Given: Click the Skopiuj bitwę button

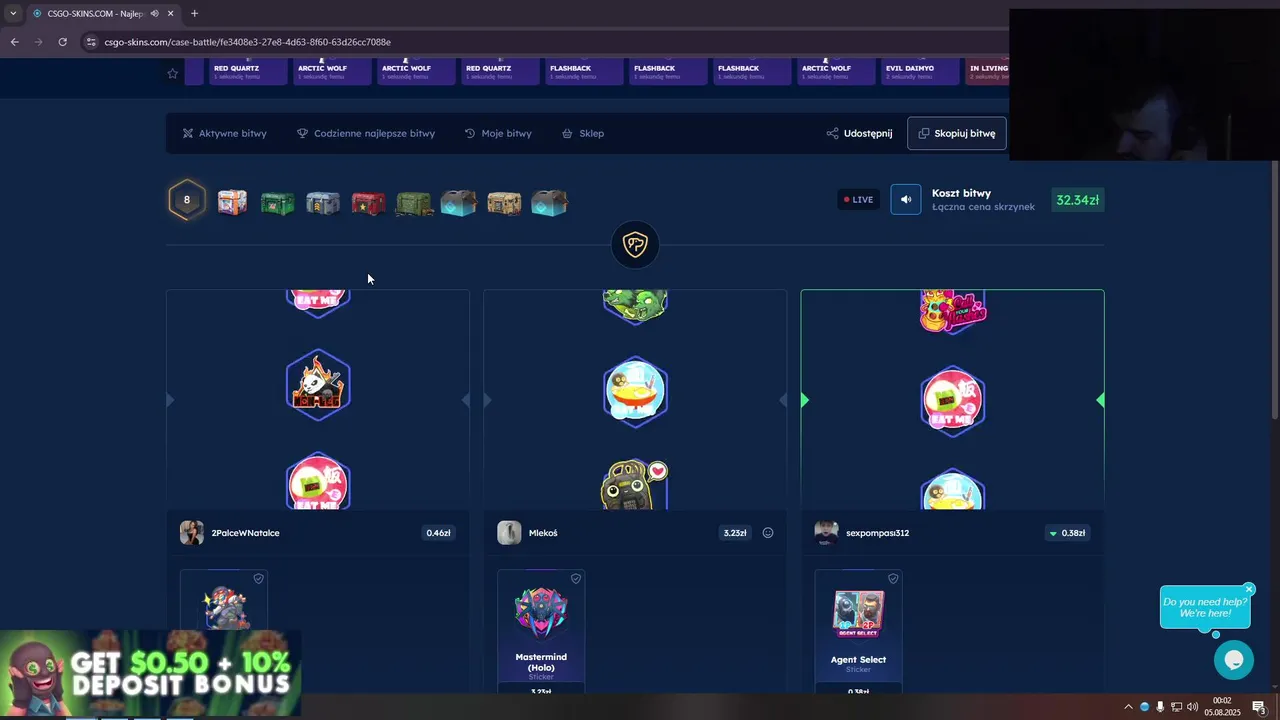Looking at the screenshot, I should pyautogui.click(x=956, y=133).
